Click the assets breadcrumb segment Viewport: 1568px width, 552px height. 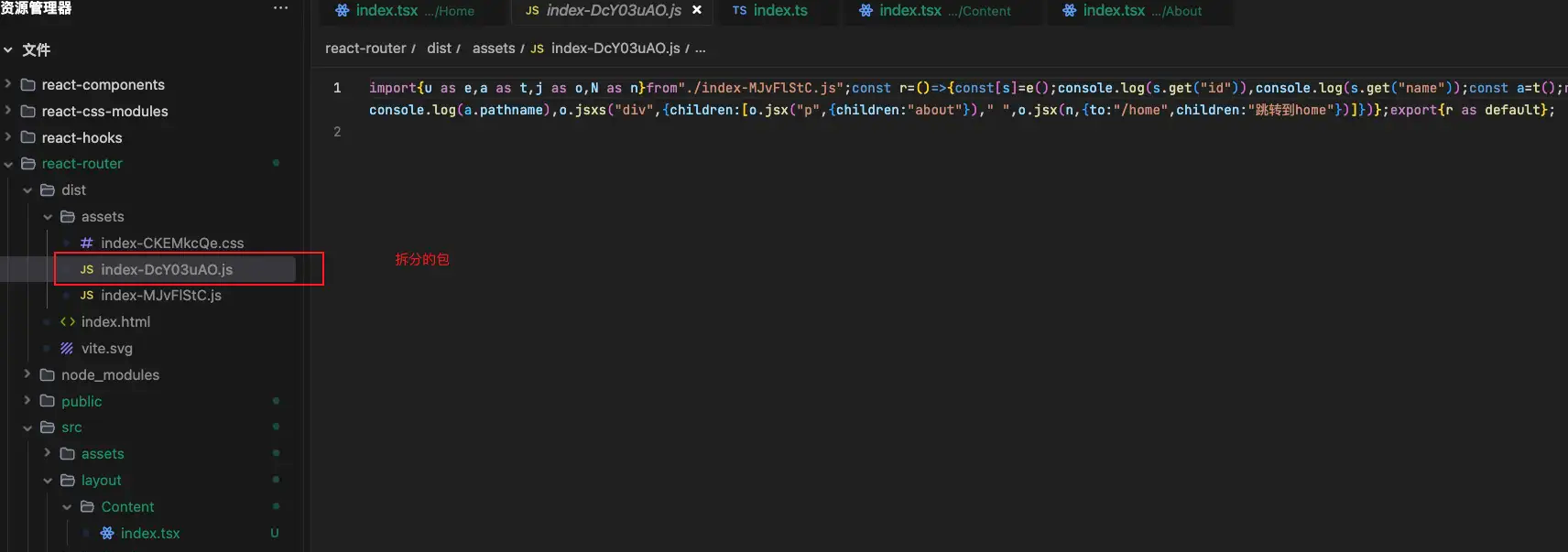point(493,49)
